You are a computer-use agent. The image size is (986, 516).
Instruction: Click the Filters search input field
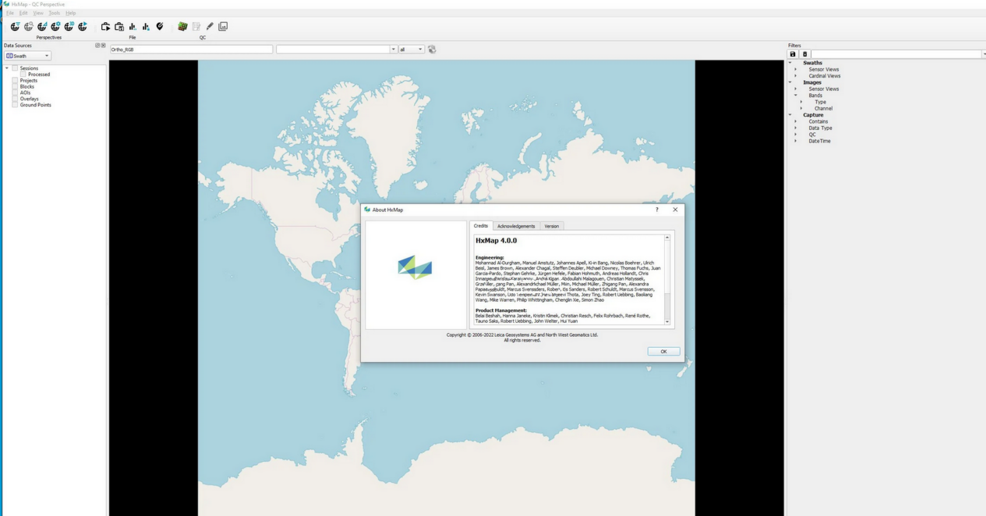point(896,55)
